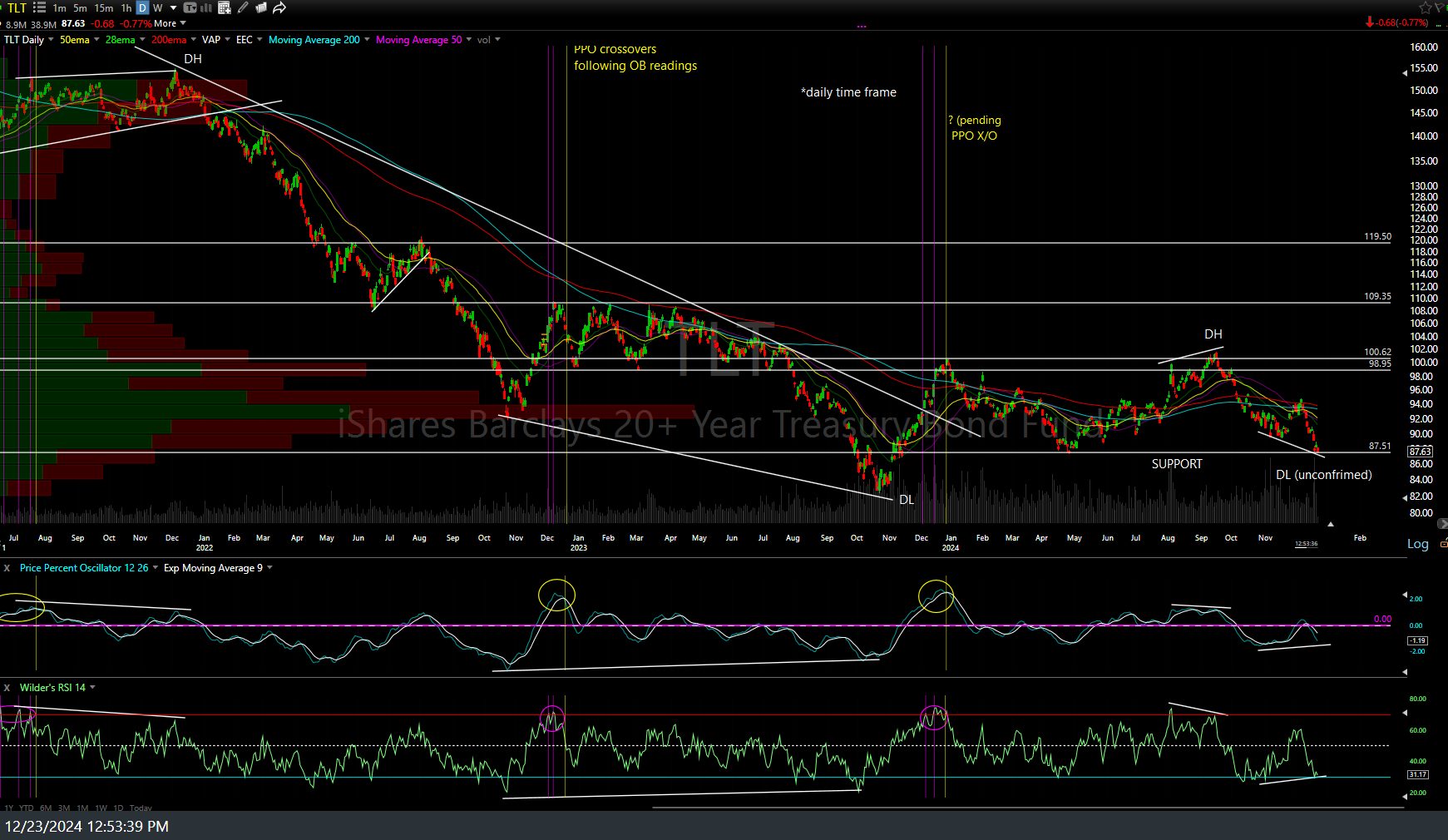Open the add-indicator calendar grid icon
Image resolution: width=1448 pixels, height=840 pixels.
coord(224,7)
